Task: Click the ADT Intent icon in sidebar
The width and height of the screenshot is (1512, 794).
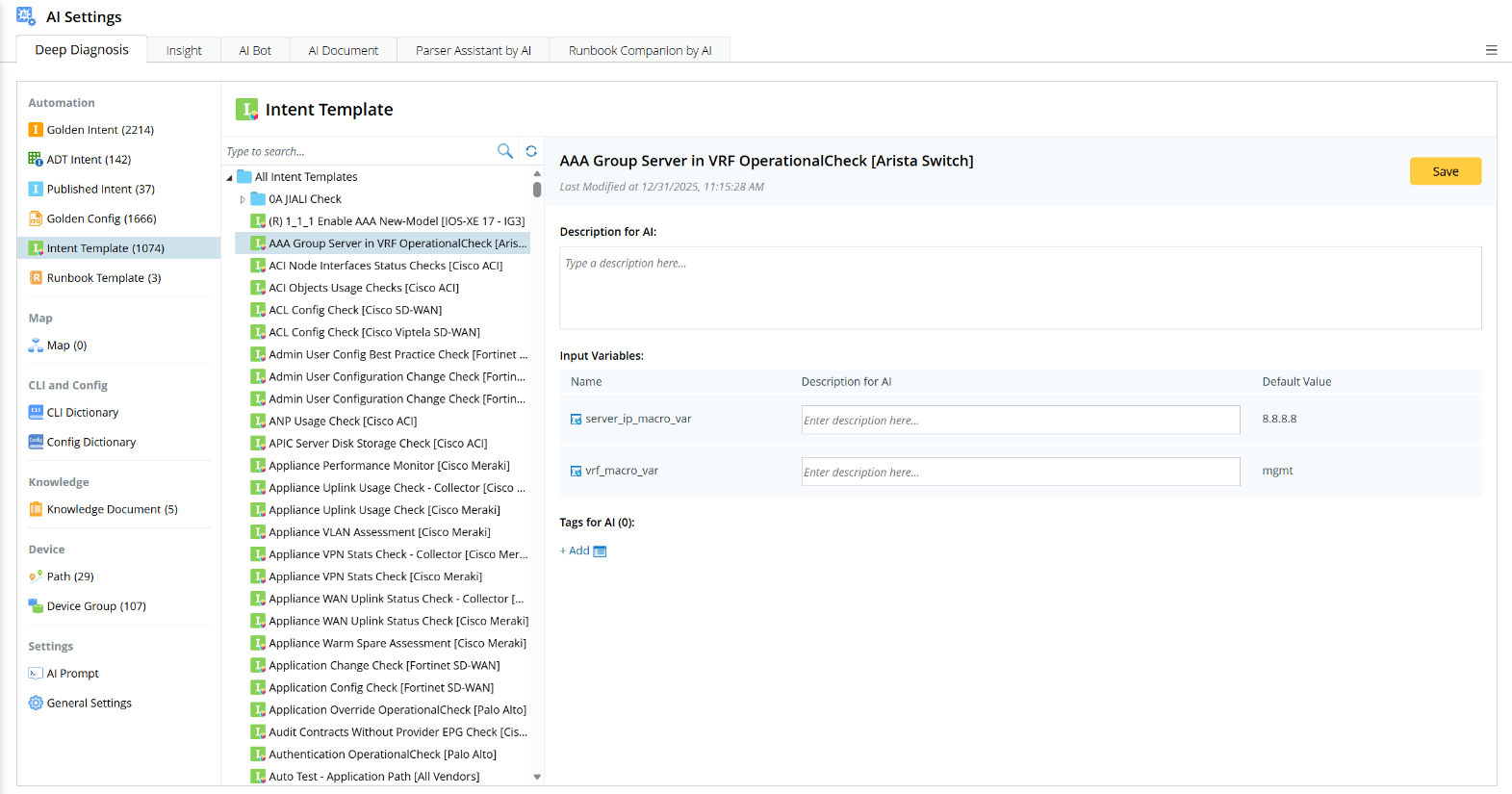Action: click(36, 160)
